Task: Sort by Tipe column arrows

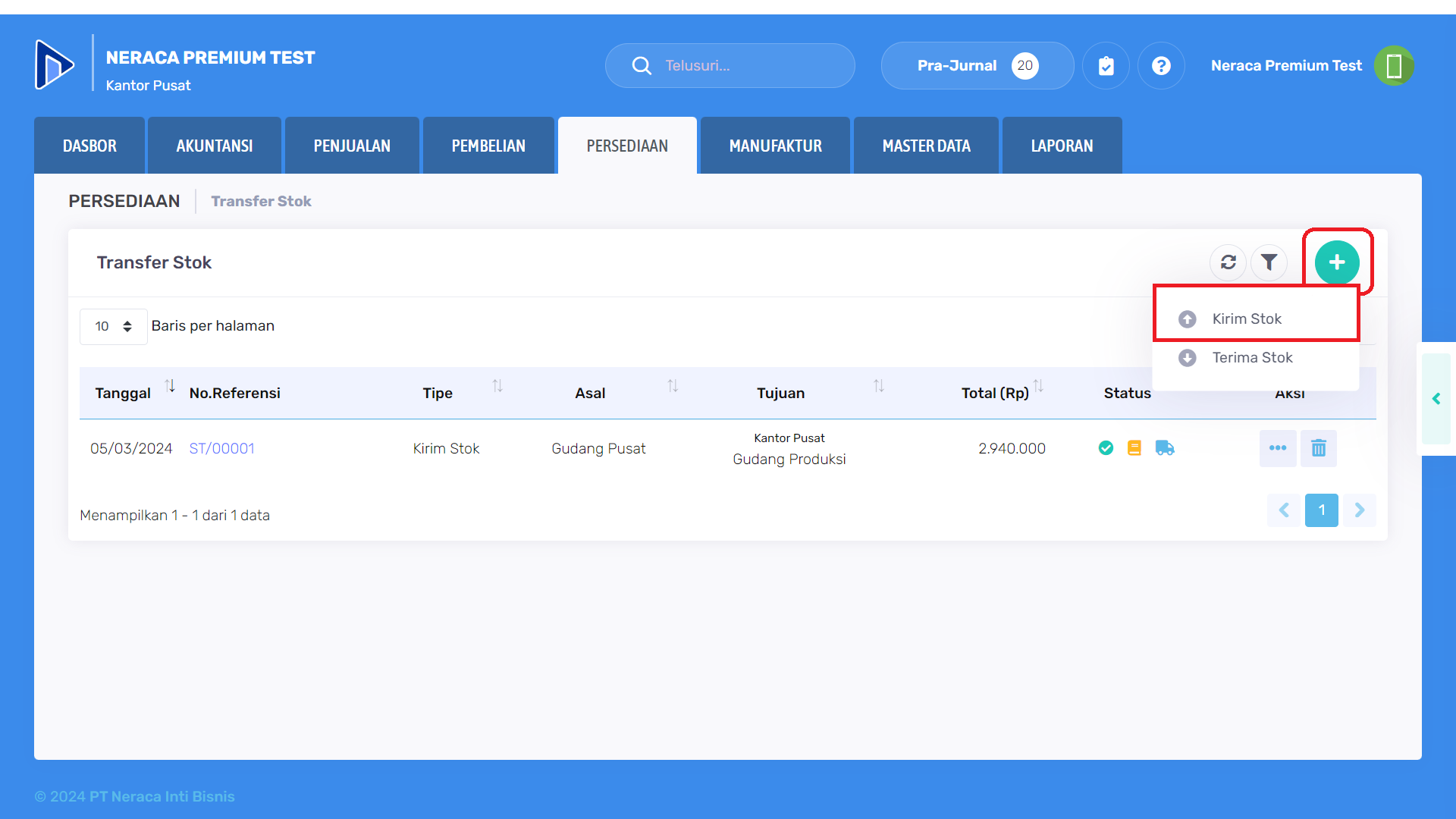Action: tap(497, 386)
